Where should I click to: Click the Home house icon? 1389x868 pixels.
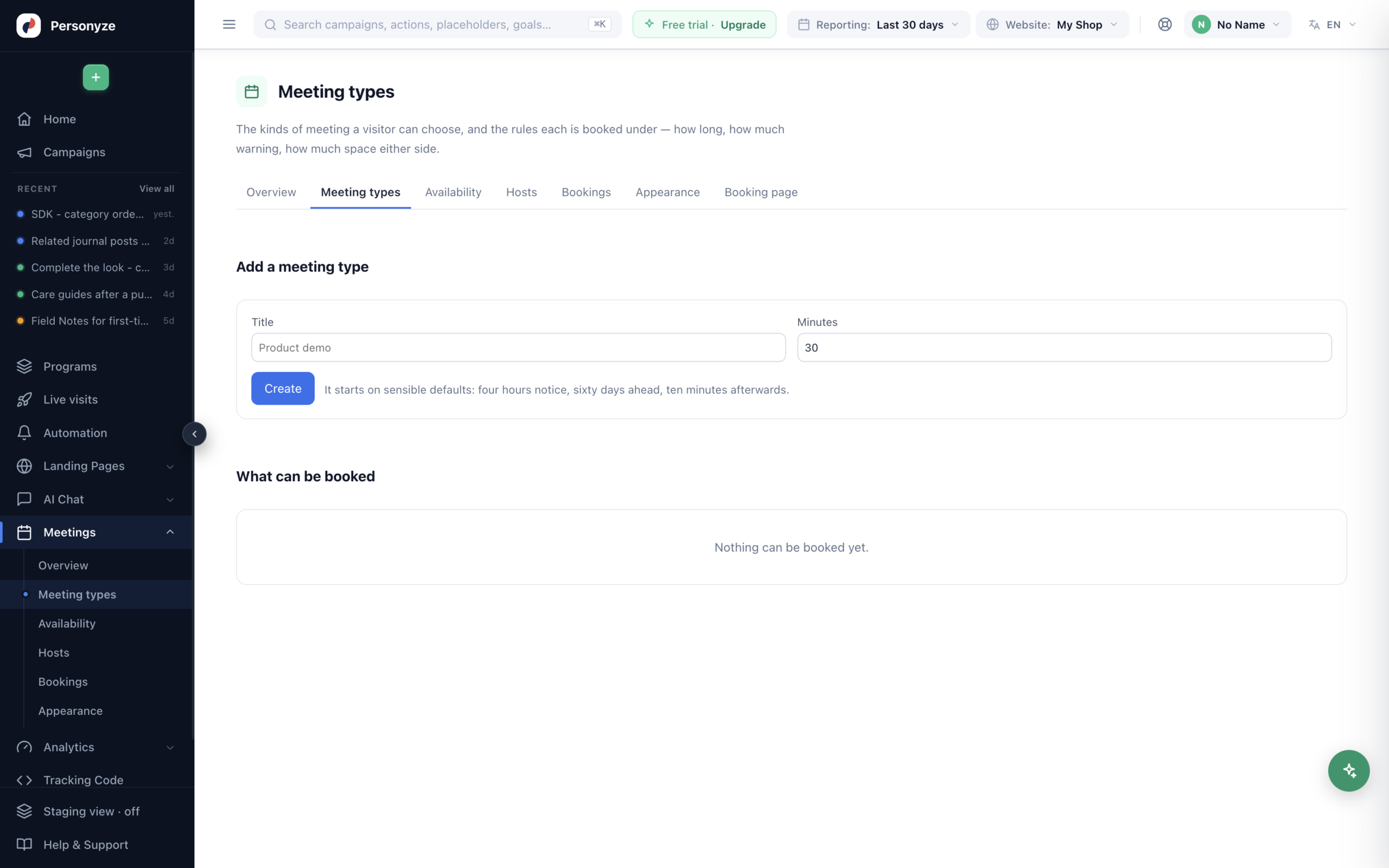click(x=24, y=119)
